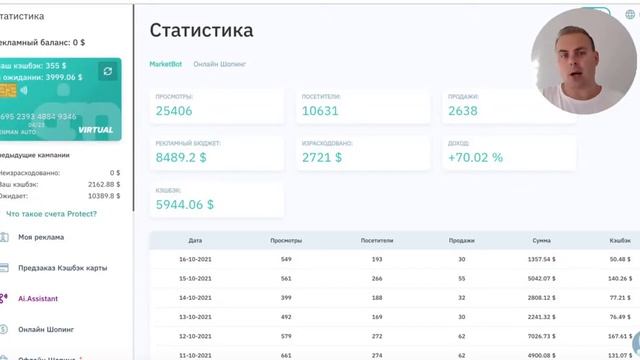
Task: Click the Рекламный бюджет 8489.2 $ card
Action: coord(217,153)
